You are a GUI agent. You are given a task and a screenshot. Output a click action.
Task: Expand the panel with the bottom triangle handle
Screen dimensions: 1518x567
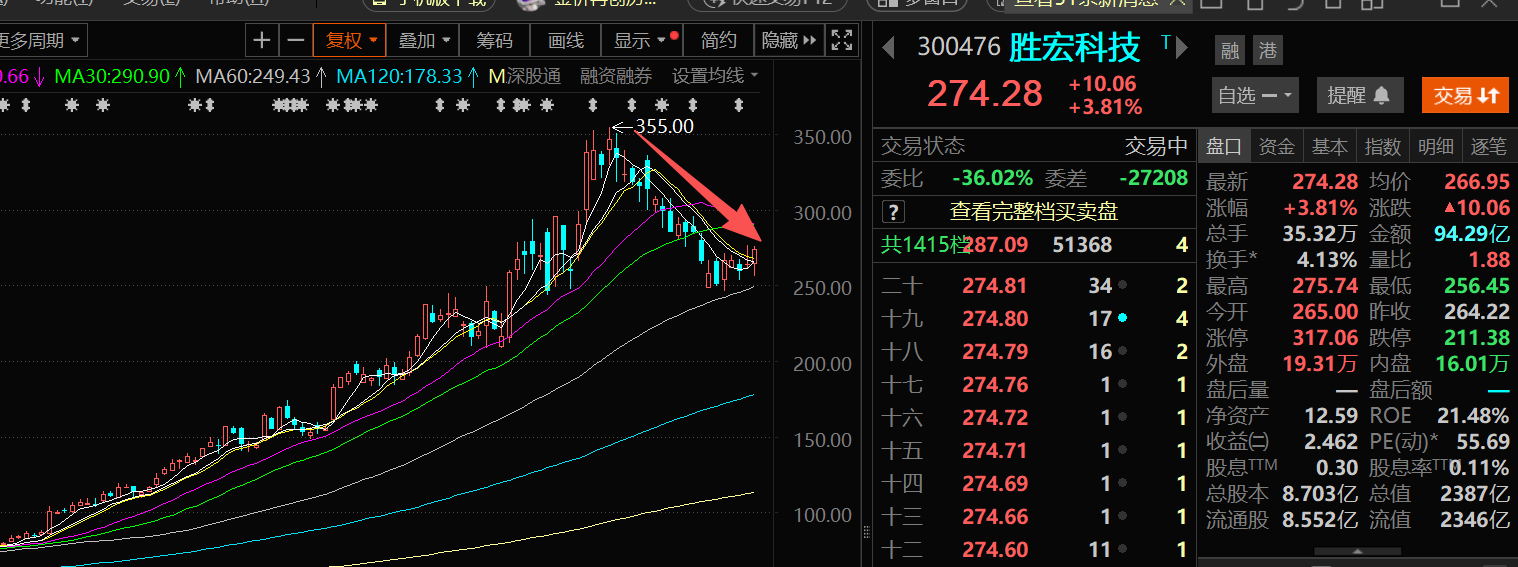pos(1357,552)
